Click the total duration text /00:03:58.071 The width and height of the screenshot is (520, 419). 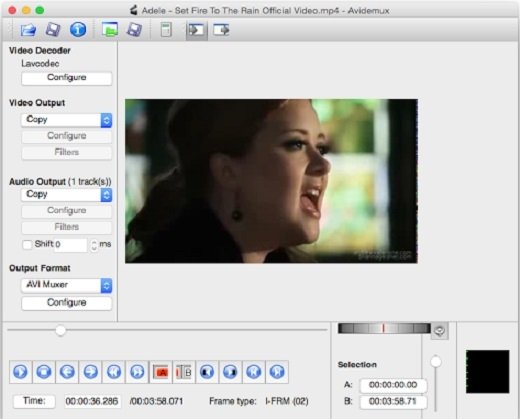tap(156, 401)
